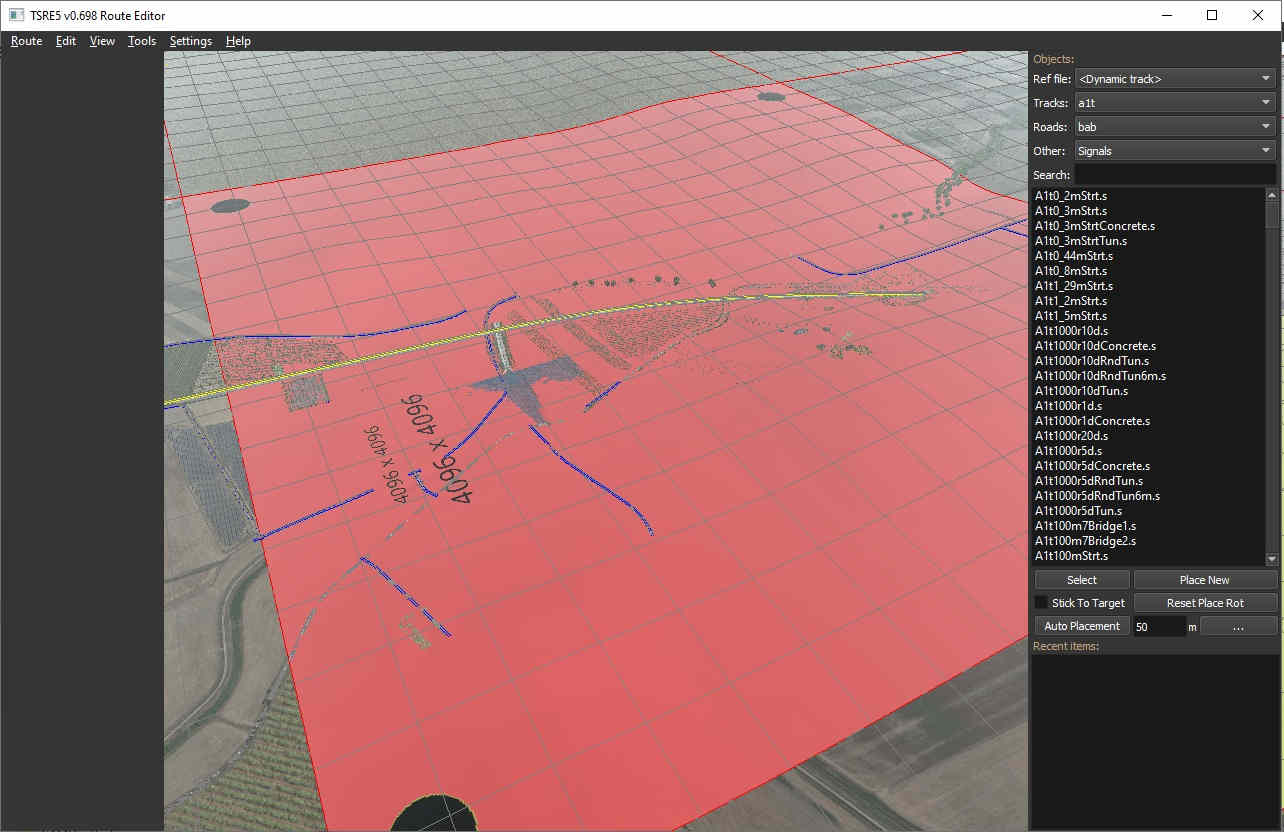Click the object list scroll up arrow
Screen dimensions: 1284x832
(x=1272, y=194)
